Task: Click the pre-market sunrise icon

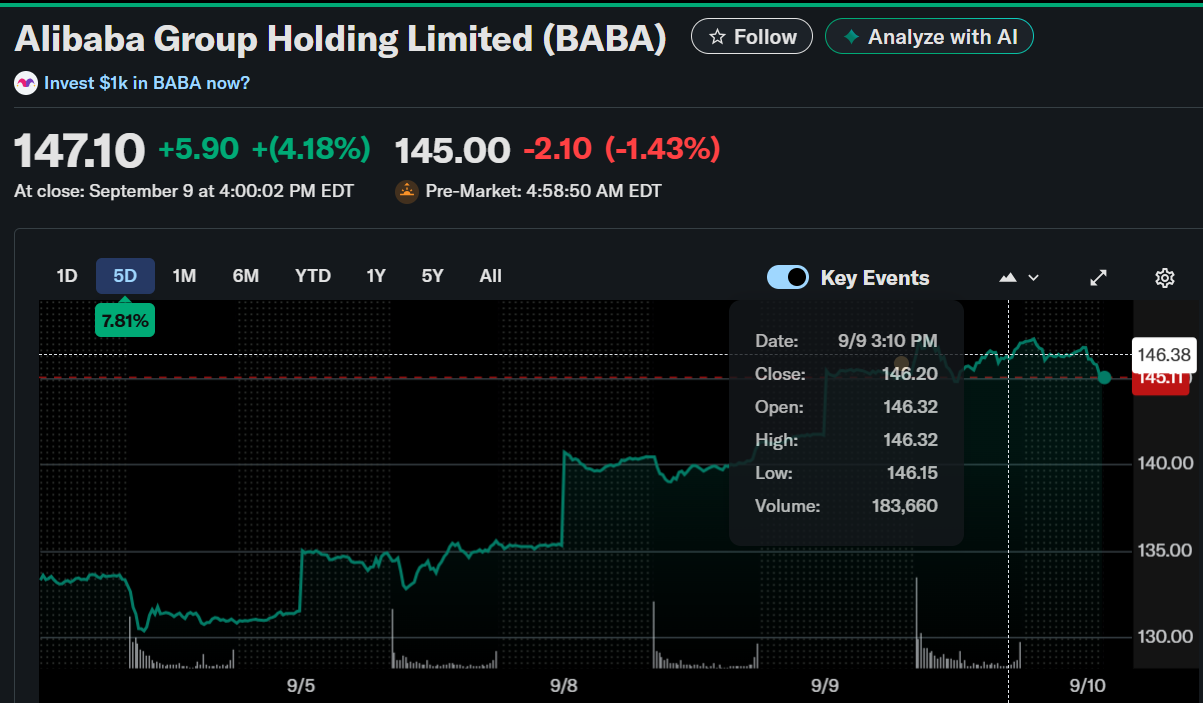Action: tap(407, 191)
